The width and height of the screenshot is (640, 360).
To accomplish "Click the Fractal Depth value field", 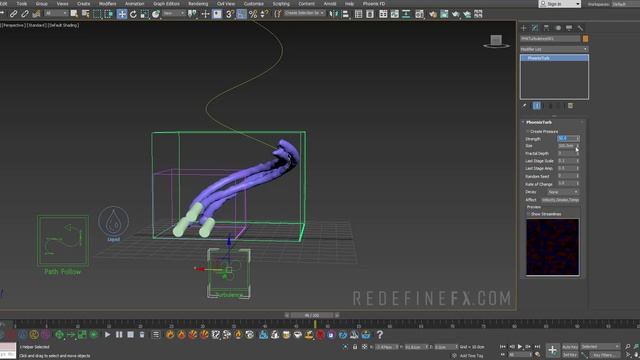I will (567, 153).
